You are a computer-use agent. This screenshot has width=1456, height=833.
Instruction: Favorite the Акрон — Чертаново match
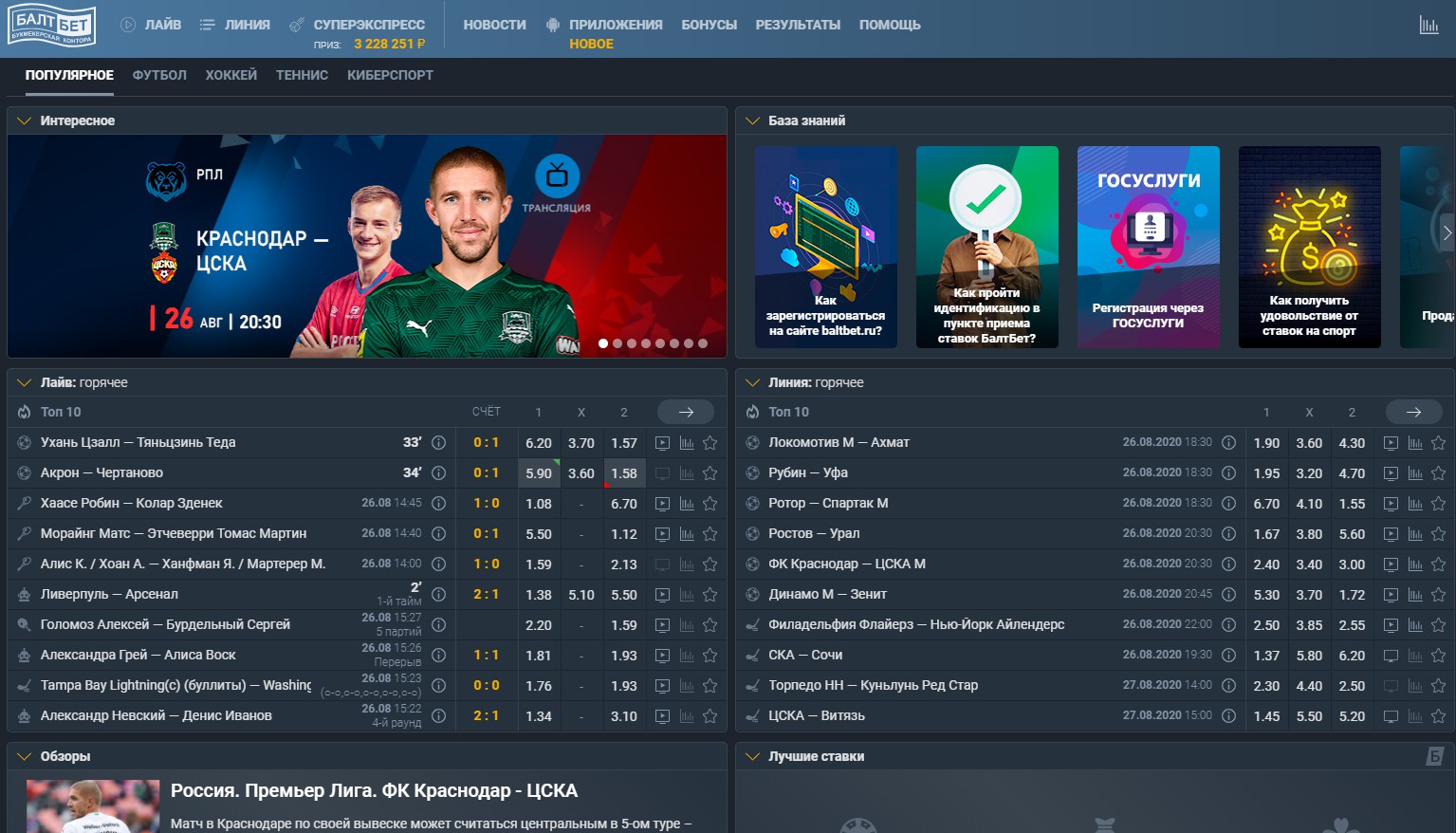pyautogui.click(x=710, y=473)
